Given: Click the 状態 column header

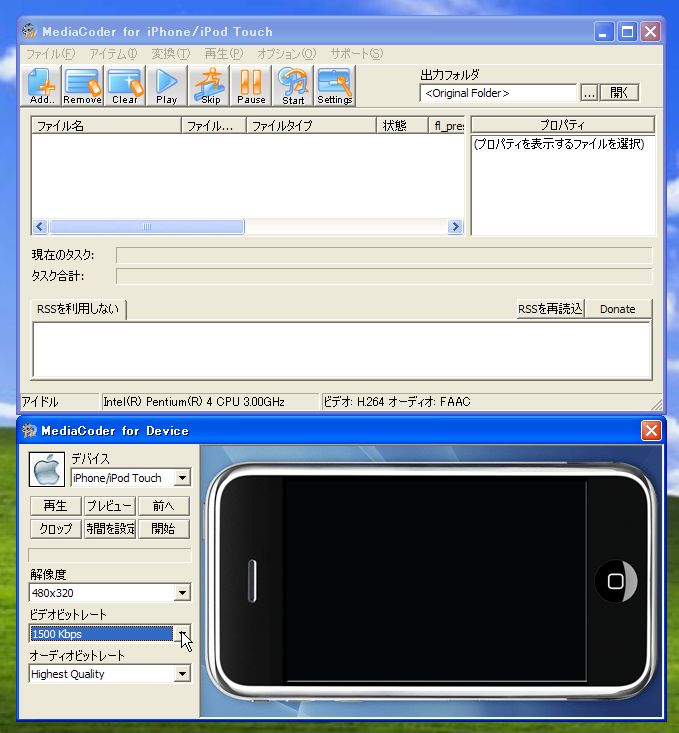Looking at the screenshot, I should tap(403, 125).
